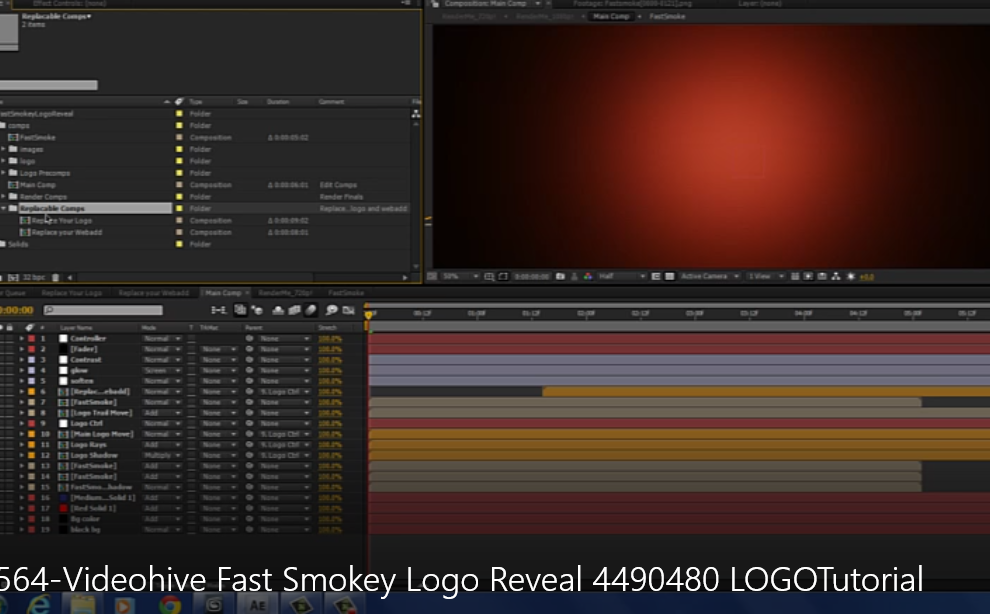Select FastSmoke in viewer breadcrumb
This screenshot has height=614, width=990.
667,16
